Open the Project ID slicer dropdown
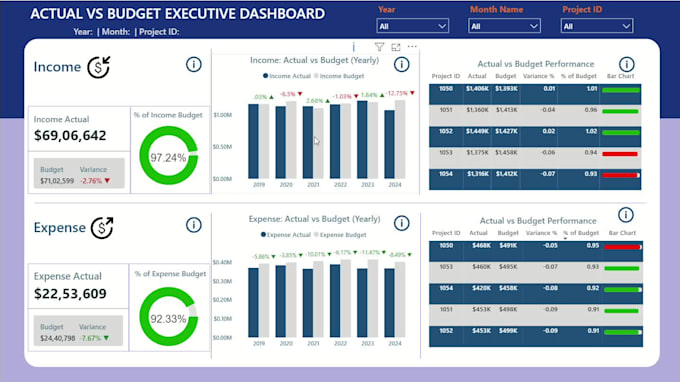 click(596, 26)
